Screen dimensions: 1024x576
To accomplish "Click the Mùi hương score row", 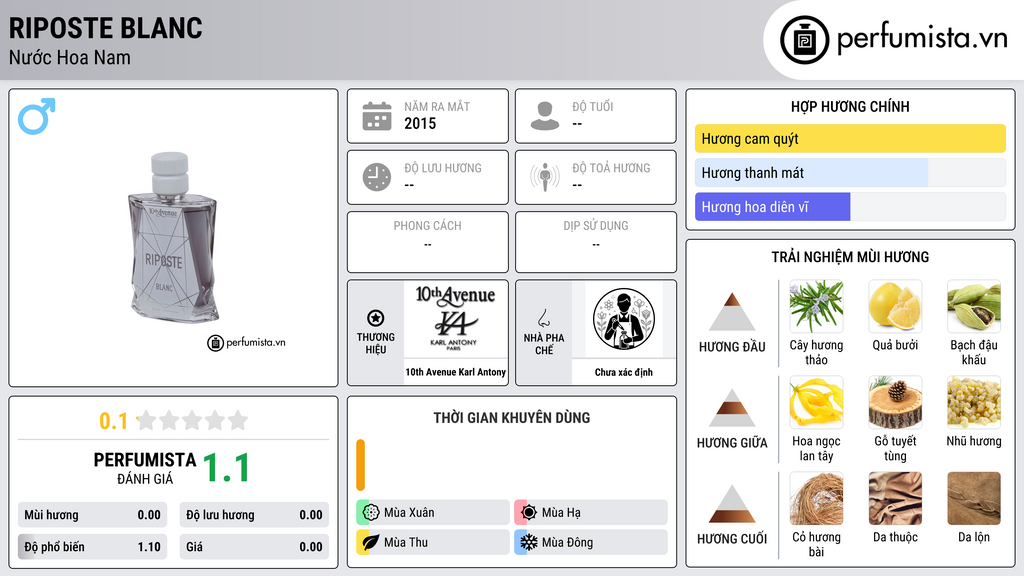I will 92,515.
